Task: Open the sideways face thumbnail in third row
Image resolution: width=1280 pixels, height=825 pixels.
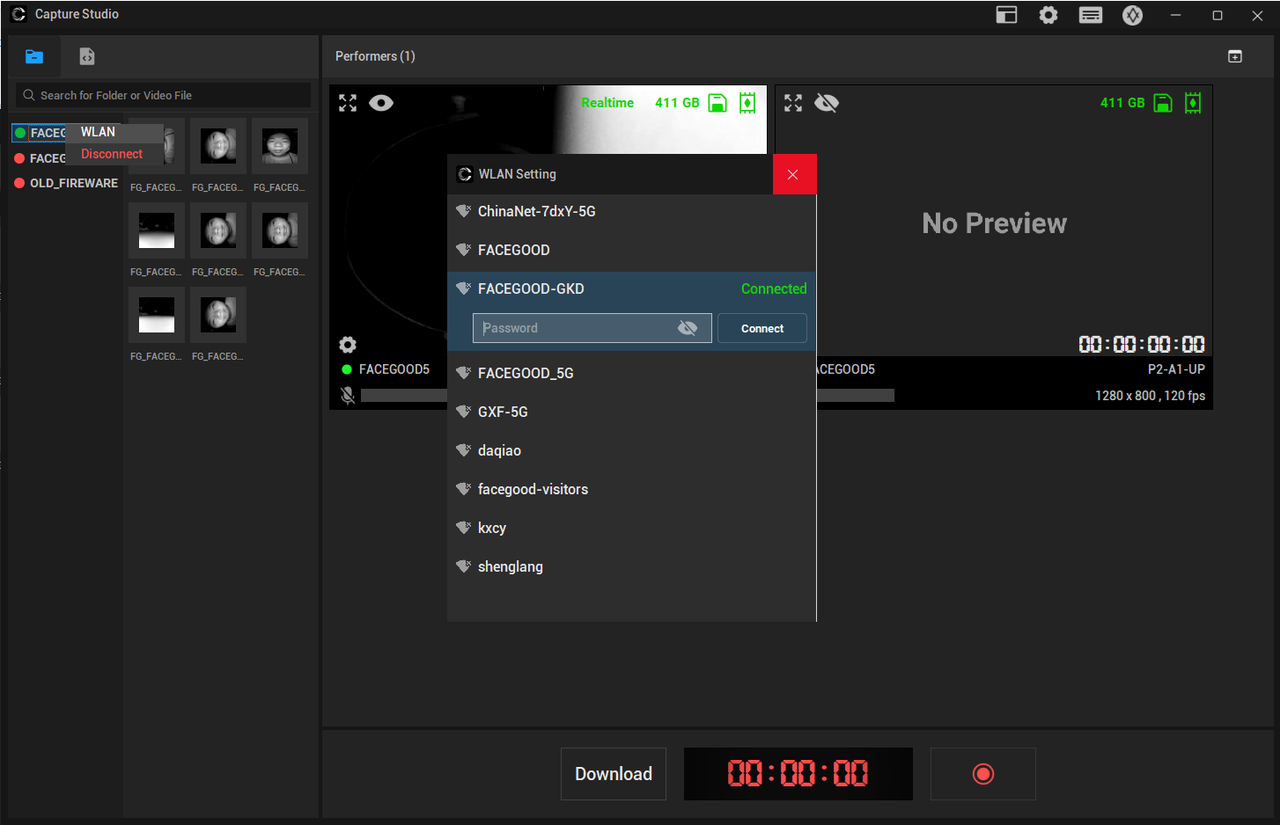Action: (218, 315)
